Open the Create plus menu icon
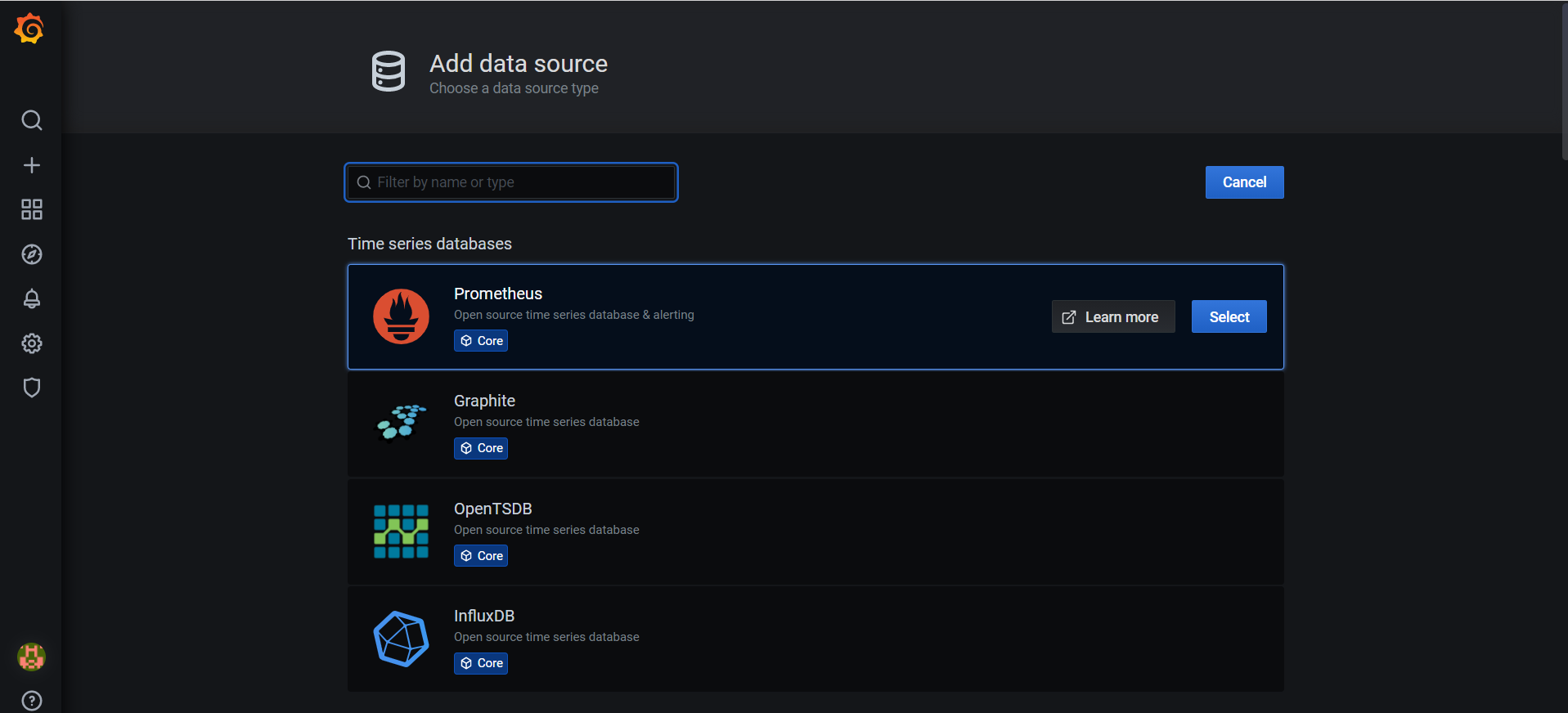1568x713 pixels. pyautogui.click(x=31, y=165)
